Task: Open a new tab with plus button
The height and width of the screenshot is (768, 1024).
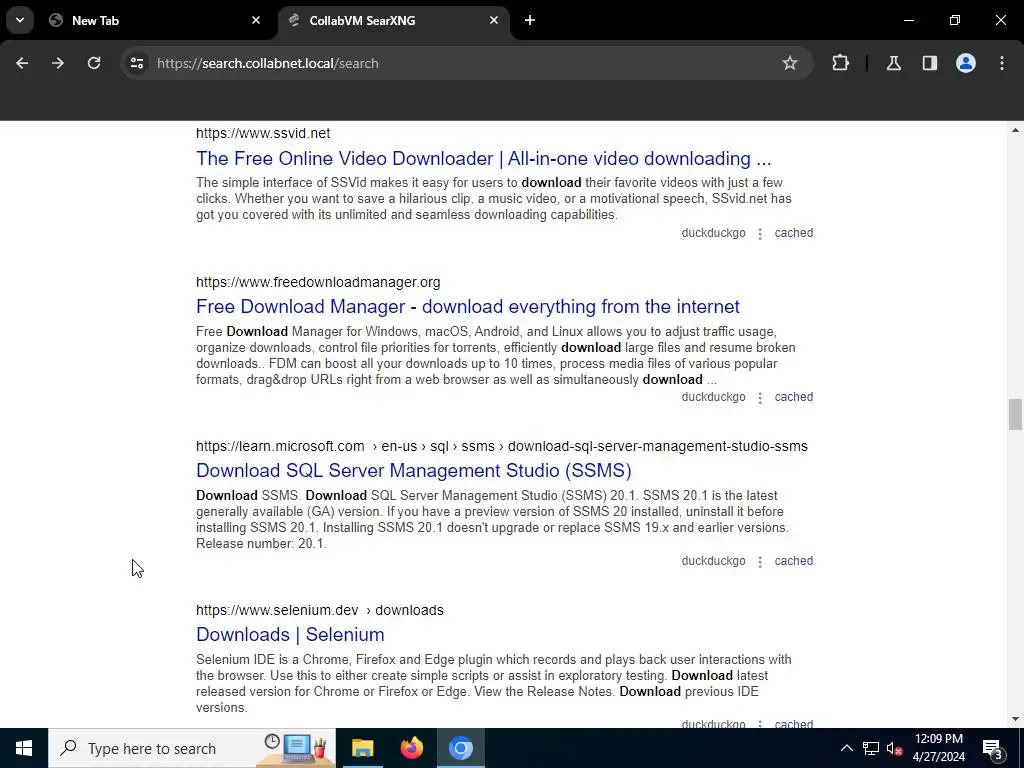Action: [530, 20]
